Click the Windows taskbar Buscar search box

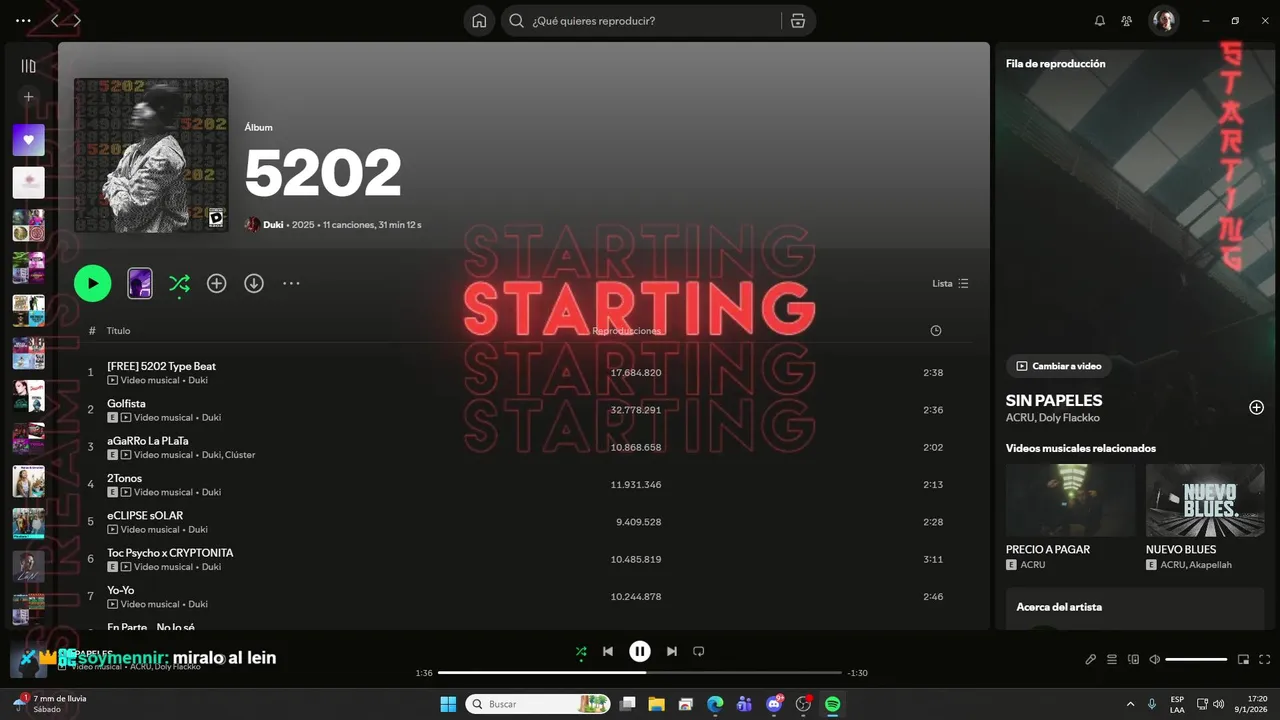(x=539, y=705)
